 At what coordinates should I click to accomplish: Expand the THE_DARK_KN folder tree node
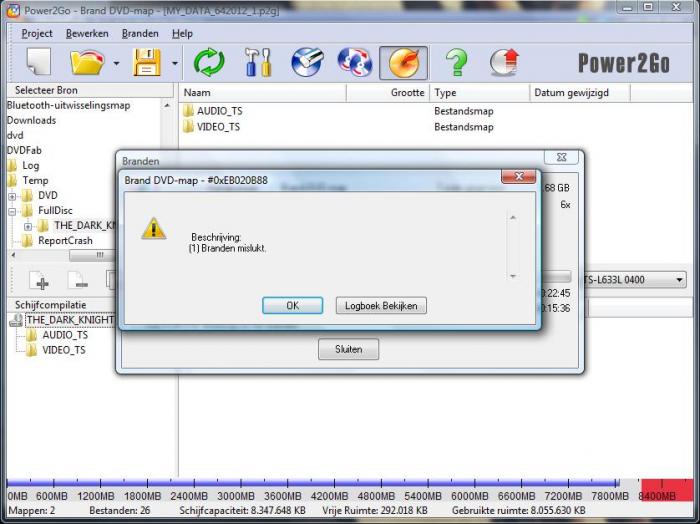(x=28, y=226)
